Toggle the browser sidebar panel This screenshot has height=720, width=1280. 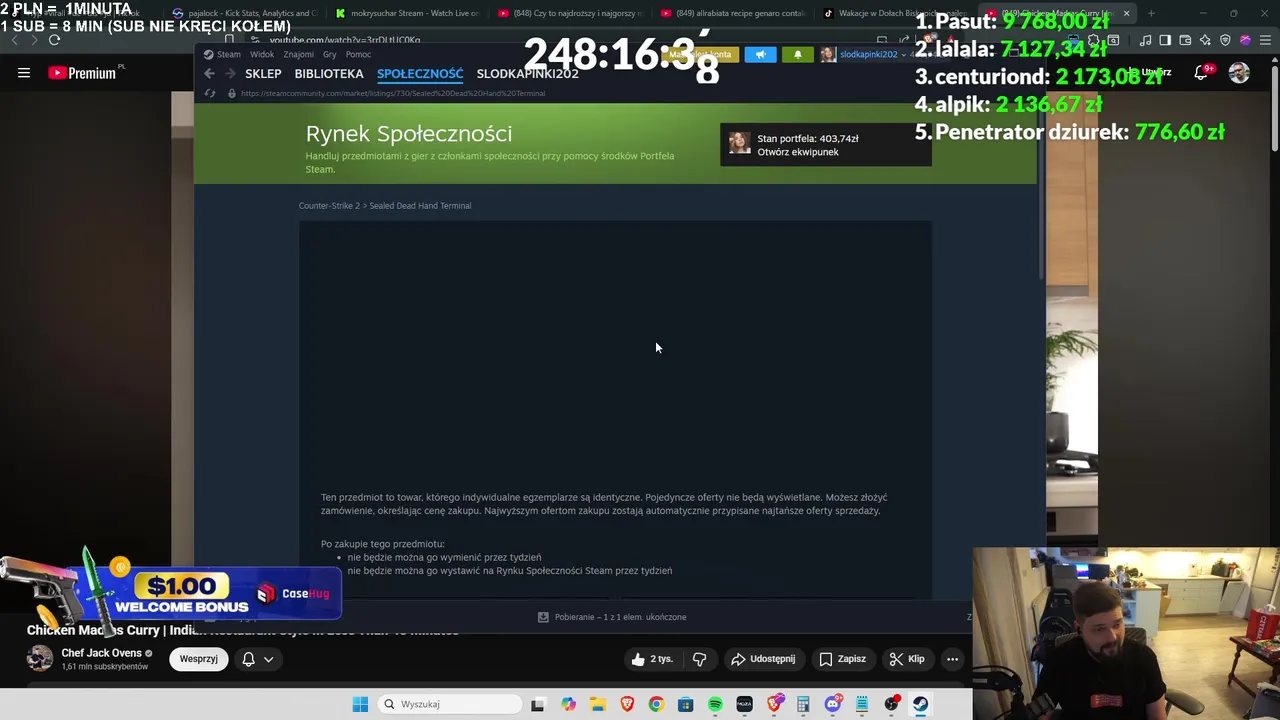pyautogui.click(x=1165, y=40)
